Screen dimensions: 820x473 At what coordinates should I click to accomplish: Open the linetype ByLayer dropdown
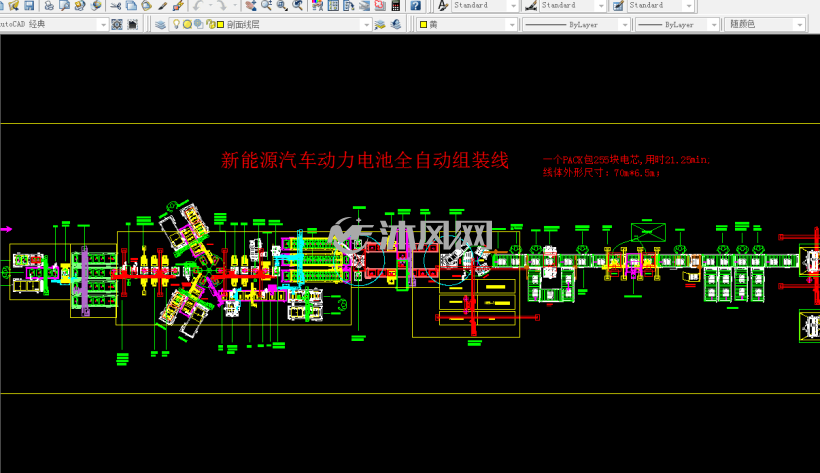click(x=624, y=25)
